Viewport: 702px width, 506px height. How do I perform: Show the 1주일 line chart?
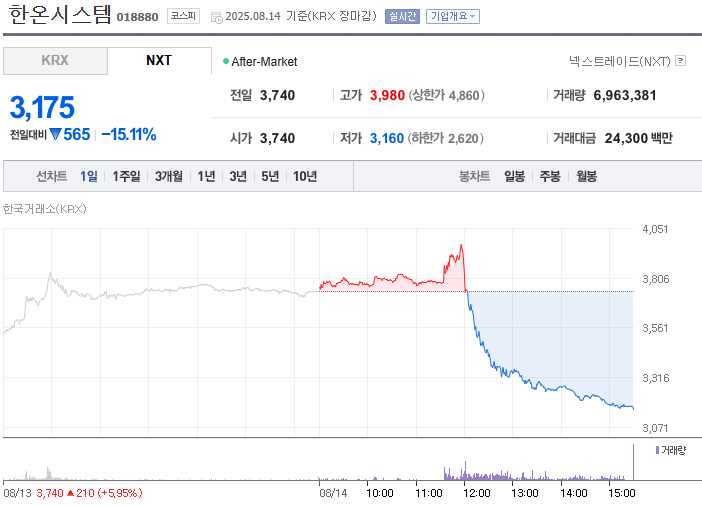(126, 176)
